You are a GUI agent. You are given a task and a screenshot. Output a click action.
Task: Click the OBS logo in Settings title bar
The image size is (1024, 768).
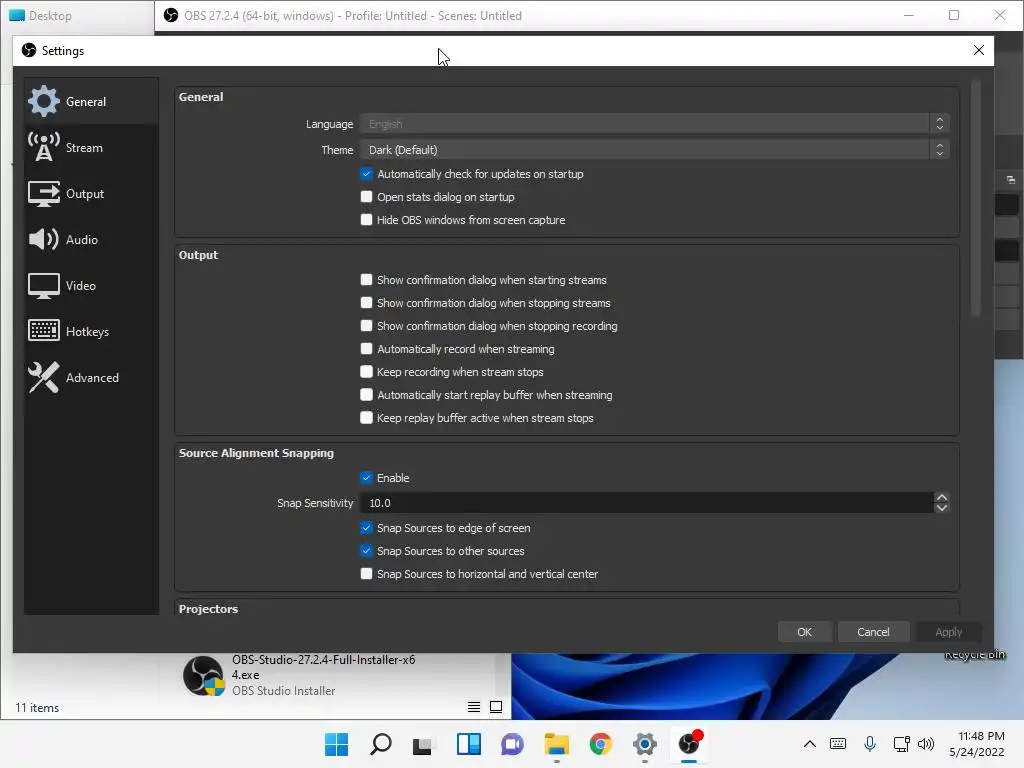[29, 50]
